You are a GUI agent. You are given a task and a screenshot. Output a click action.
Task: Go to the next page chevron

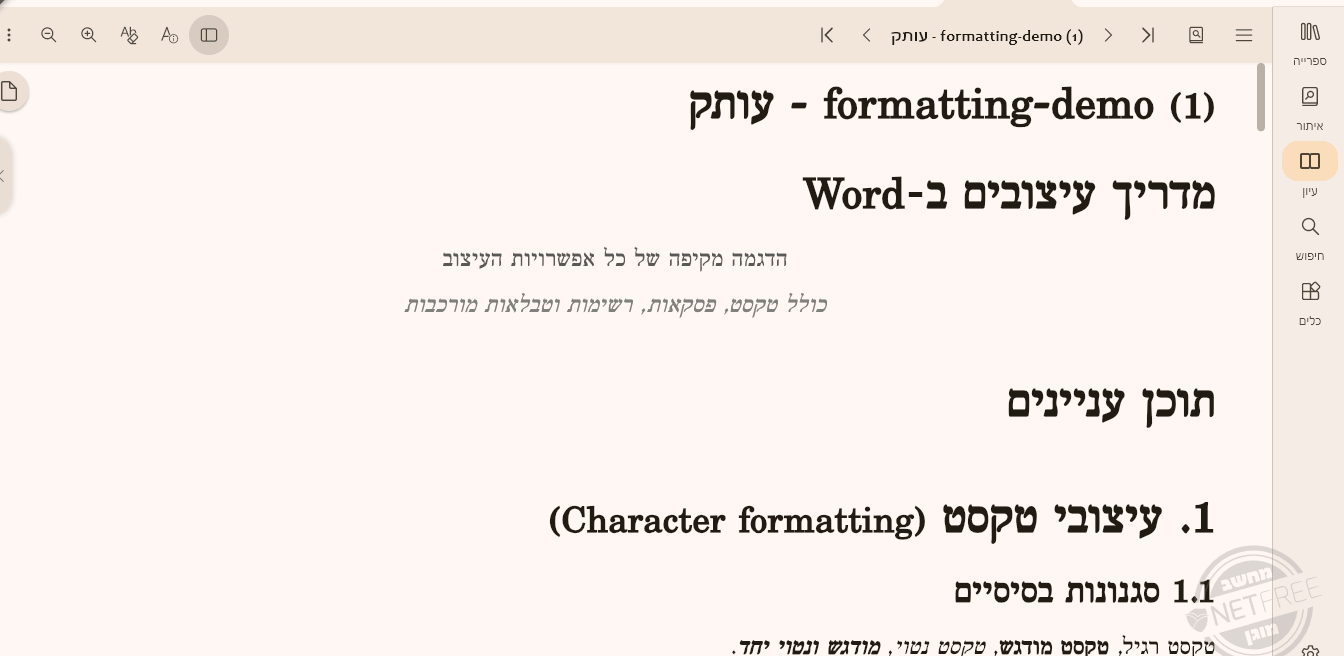[1108, 35]
